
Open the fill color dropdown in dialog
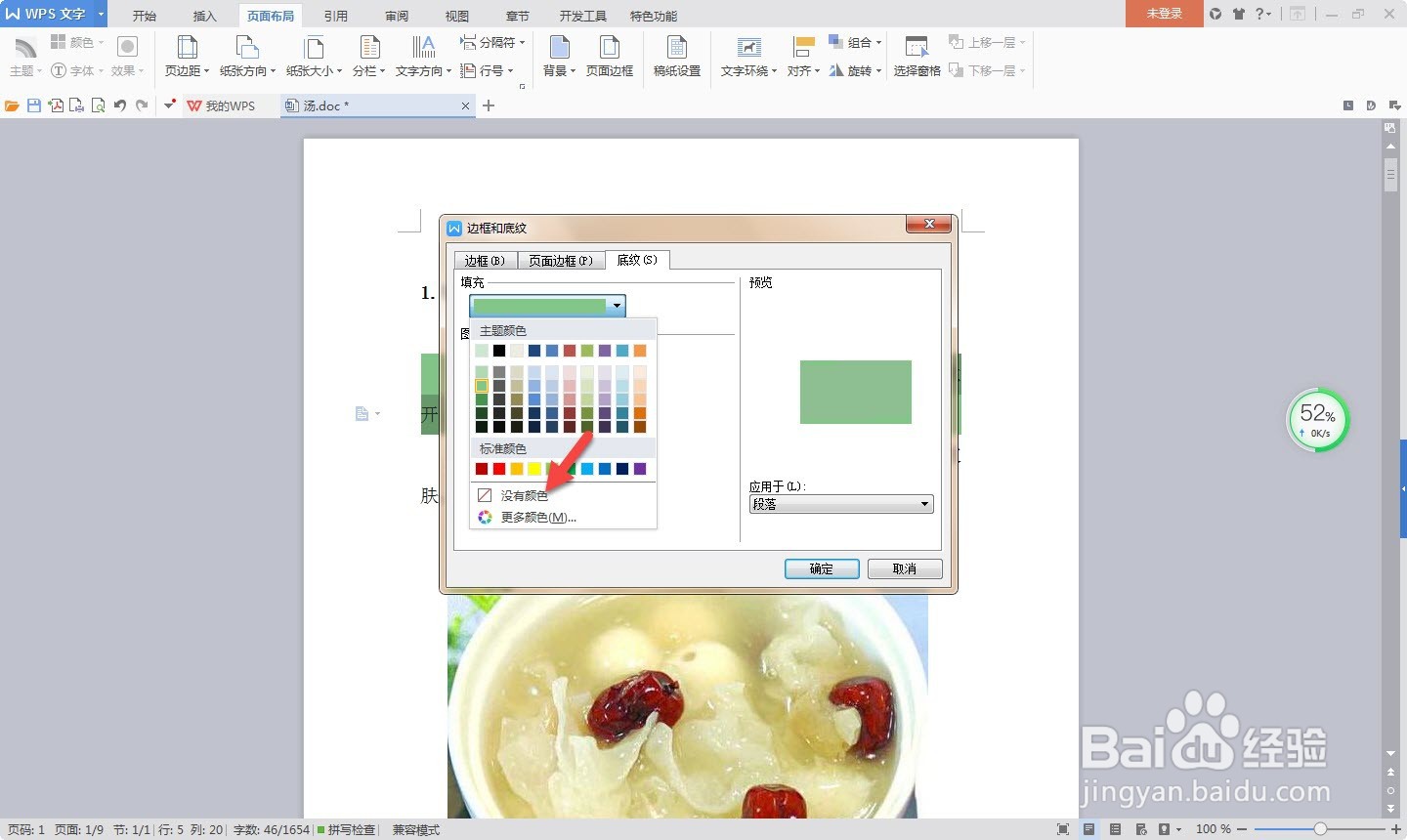click(x=547, y=306)
